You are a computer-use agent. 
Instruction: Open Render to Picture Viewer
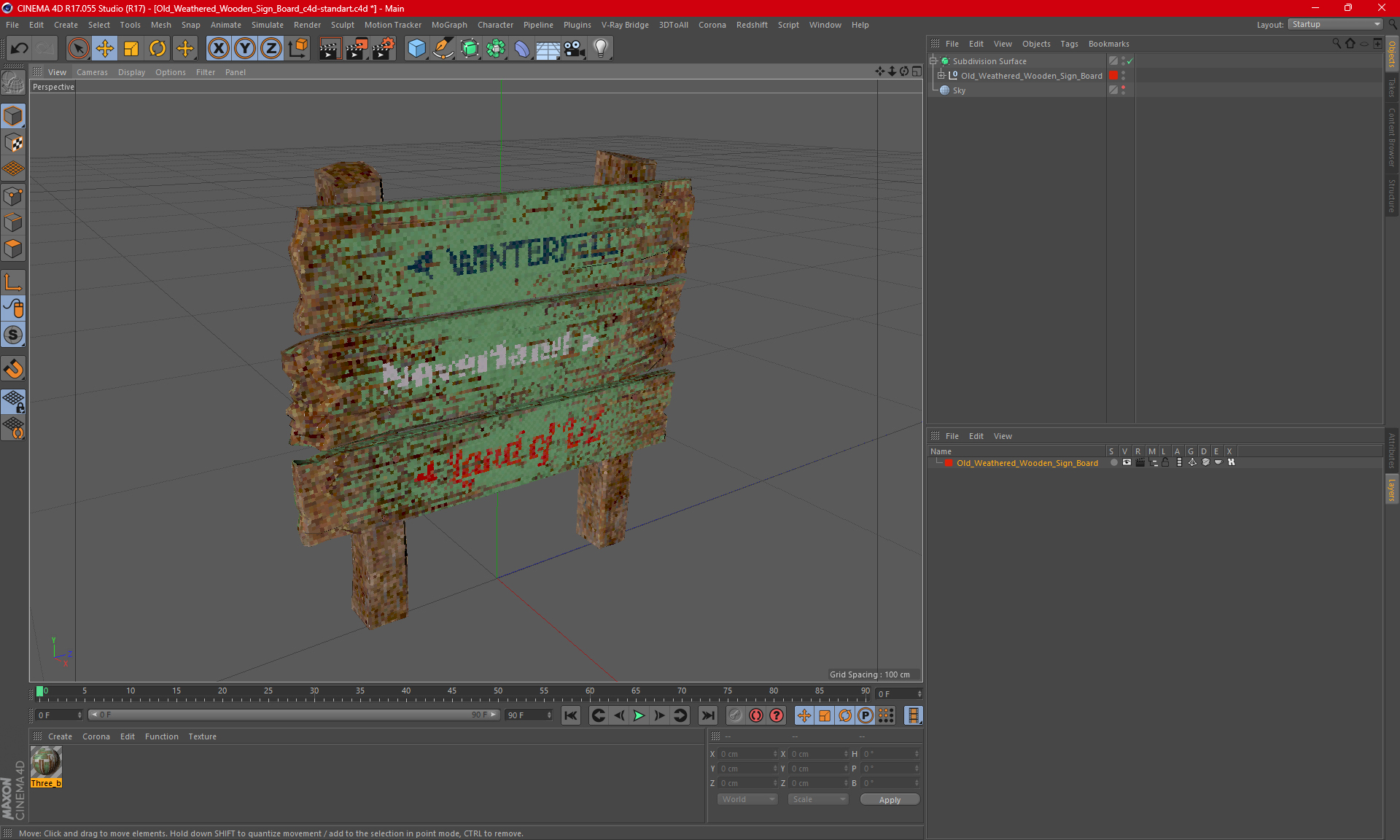click(x=357, y=49)
